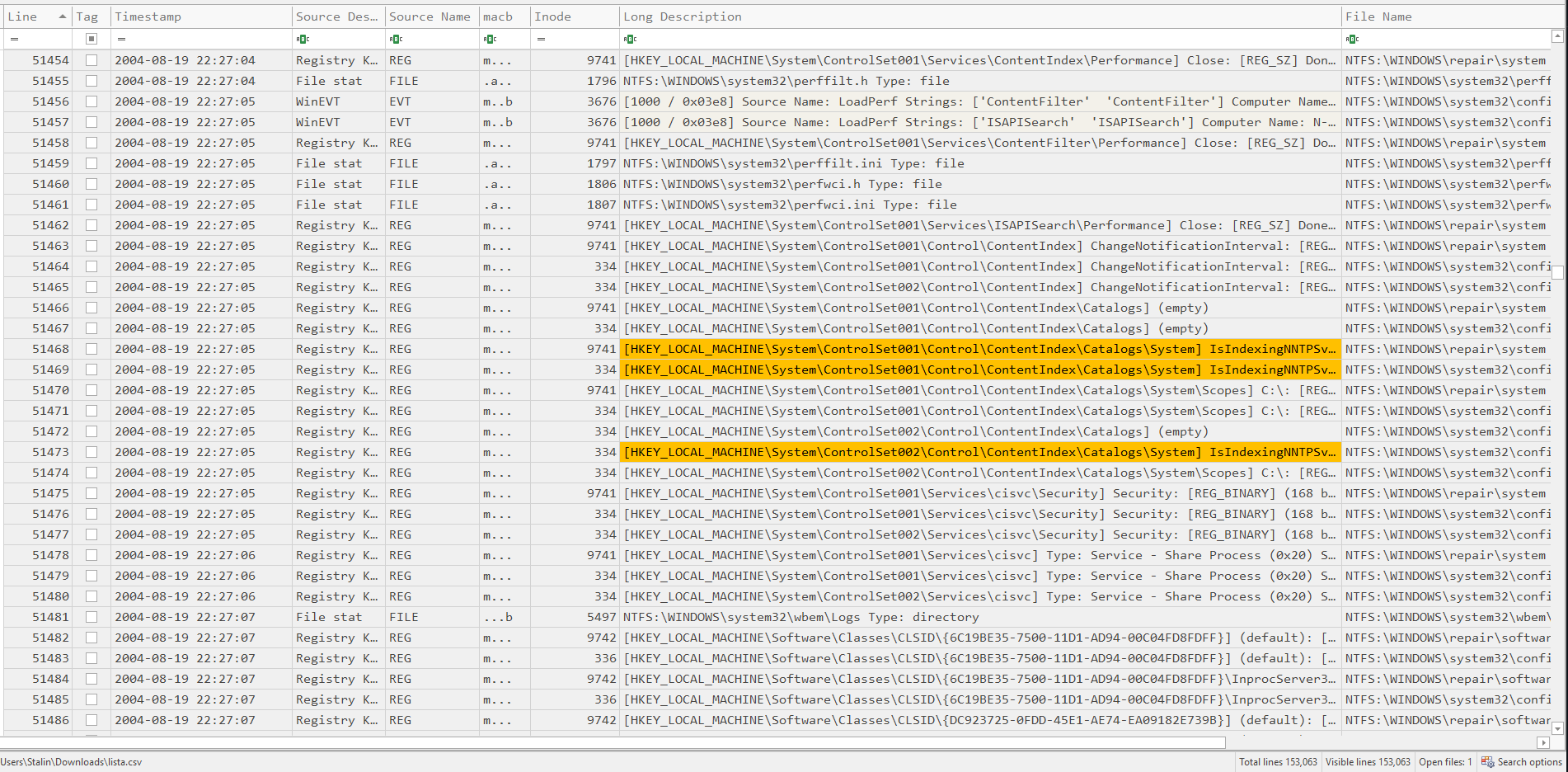Sort by the File Name column header
Viewport: 1568px width, 772px height.
1447,16
